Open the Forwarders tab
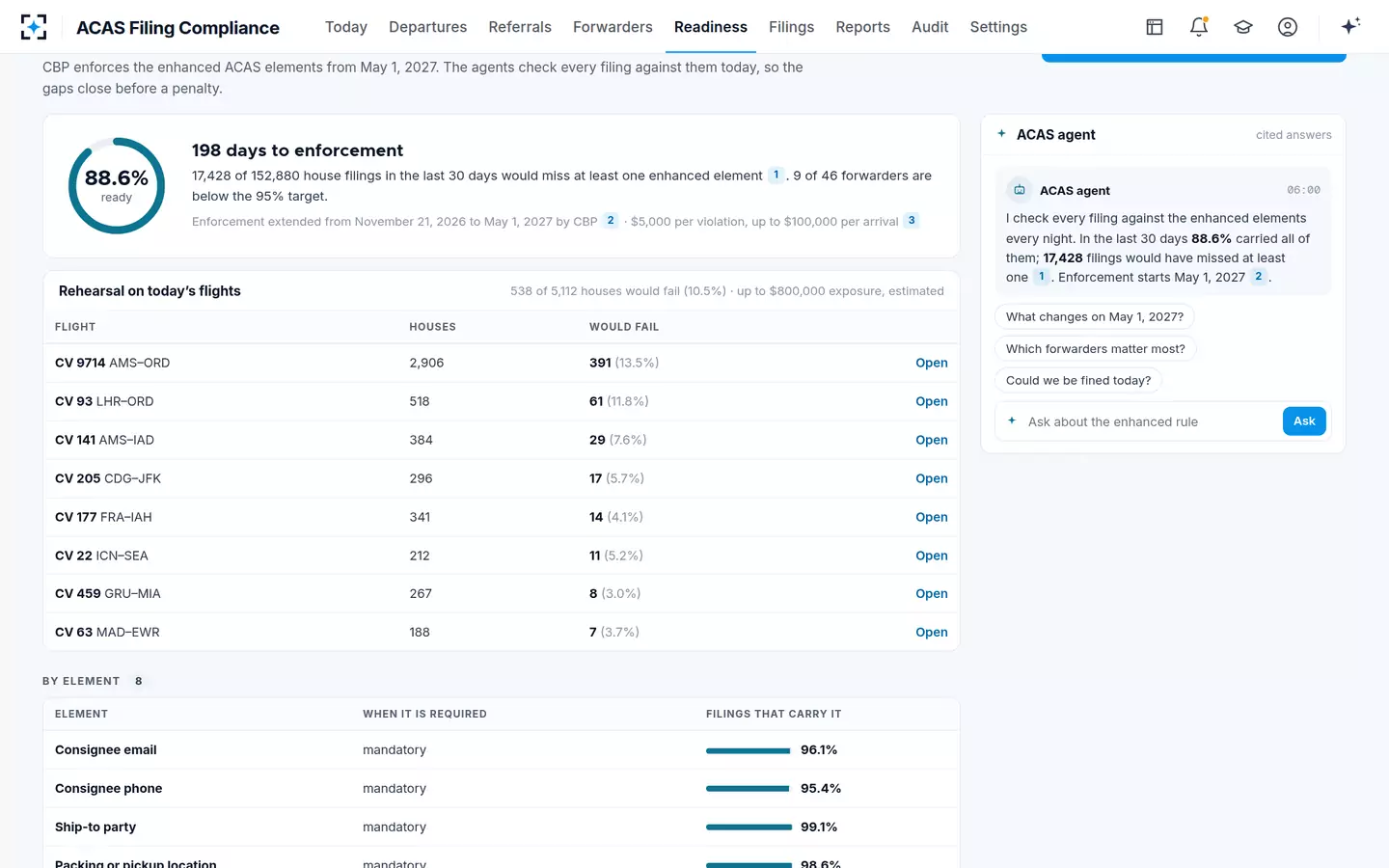 click(613, 27)
